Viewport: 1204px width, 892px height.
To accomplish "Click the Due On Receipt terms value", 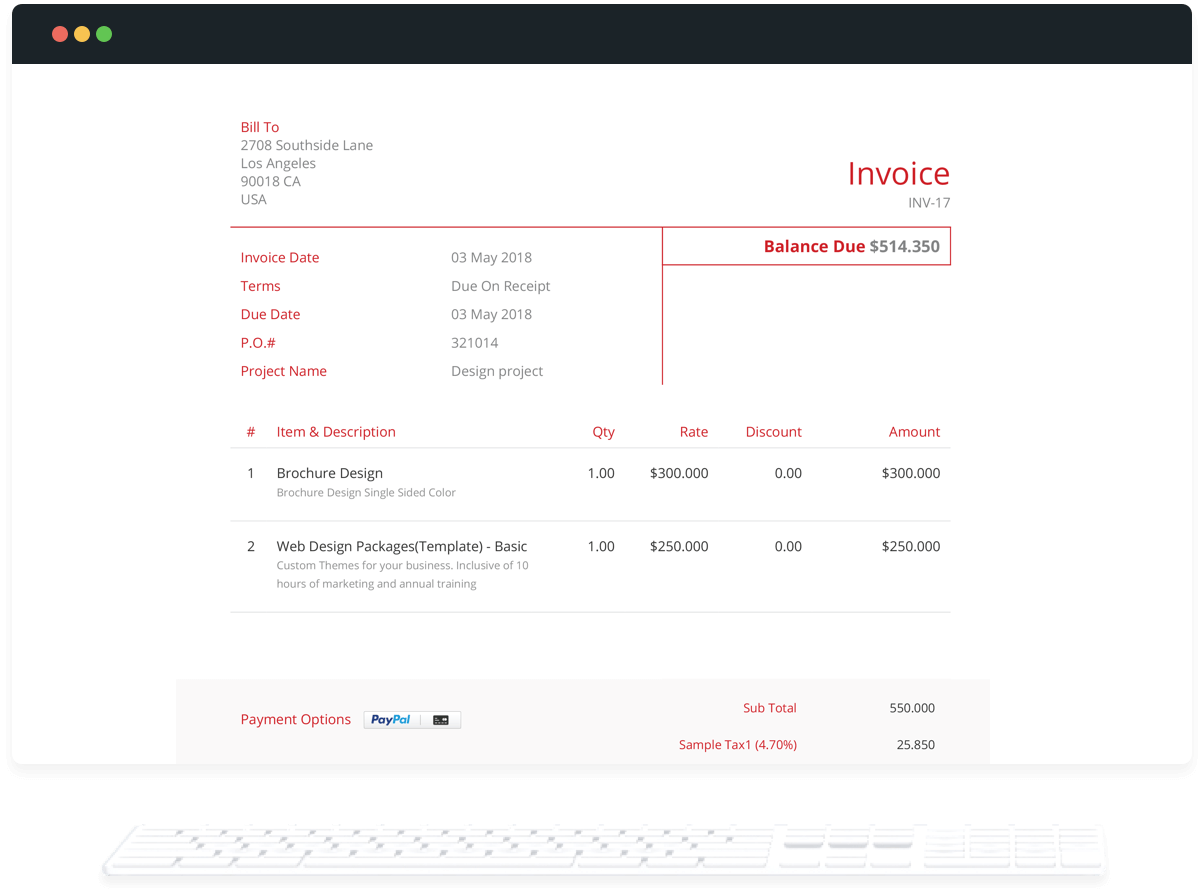I will 500,286.
